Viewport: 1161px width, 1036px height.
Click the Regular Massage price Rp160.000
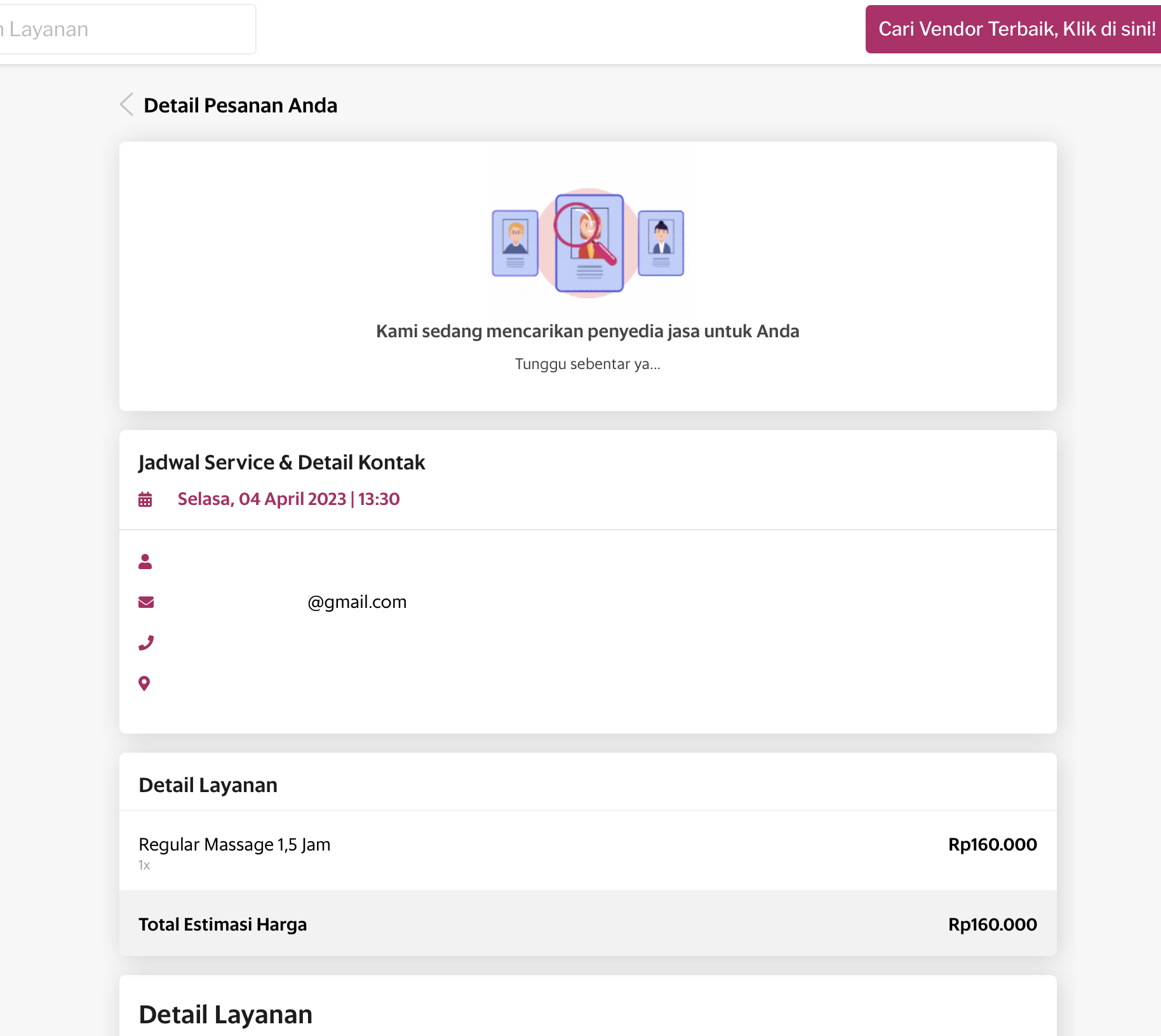pyautogui.click(x=992, y=845)
